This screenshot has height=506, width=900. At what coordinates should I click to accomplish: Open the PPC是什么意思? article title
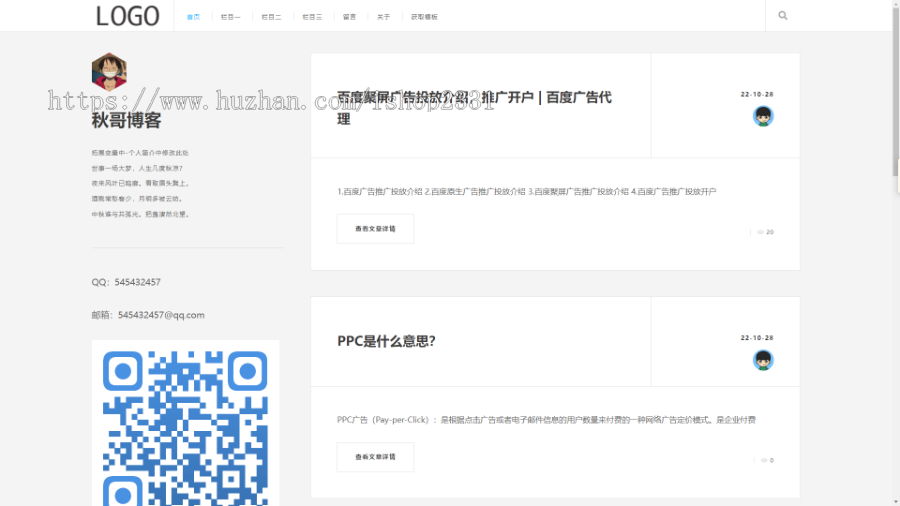386,341
